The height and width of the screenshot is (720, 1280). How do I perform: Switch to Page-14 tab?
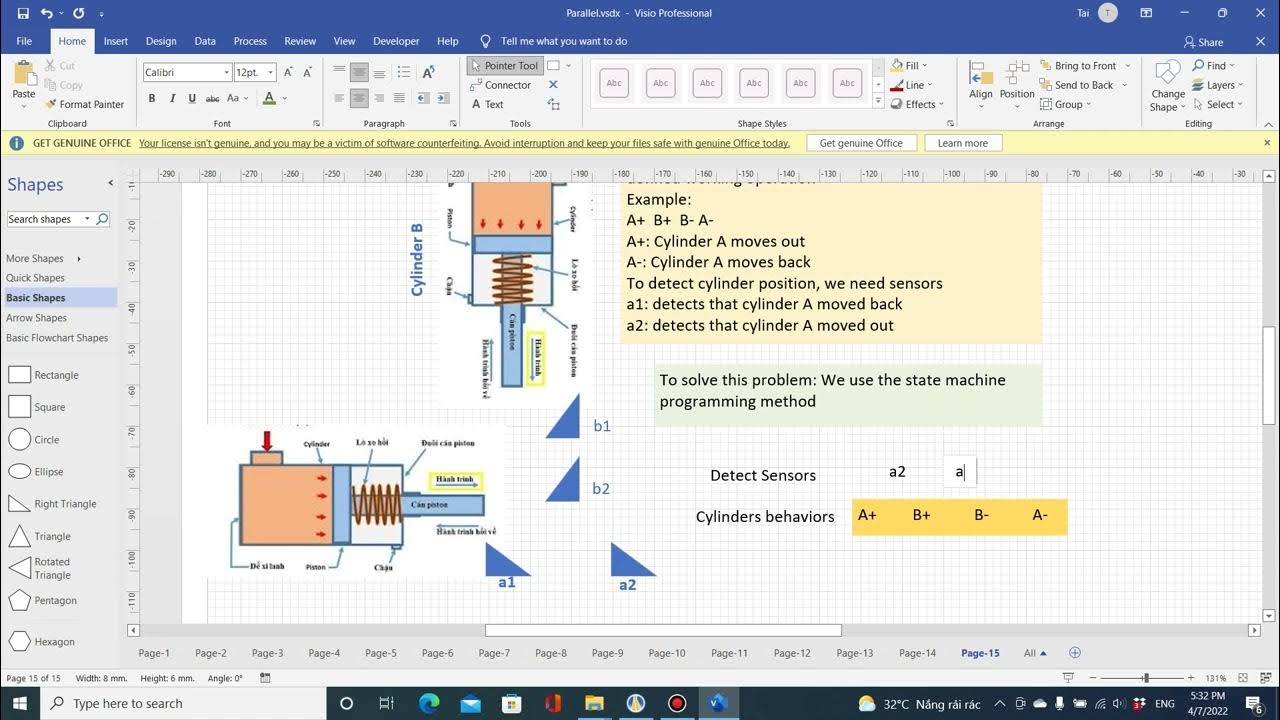[917, 653]
